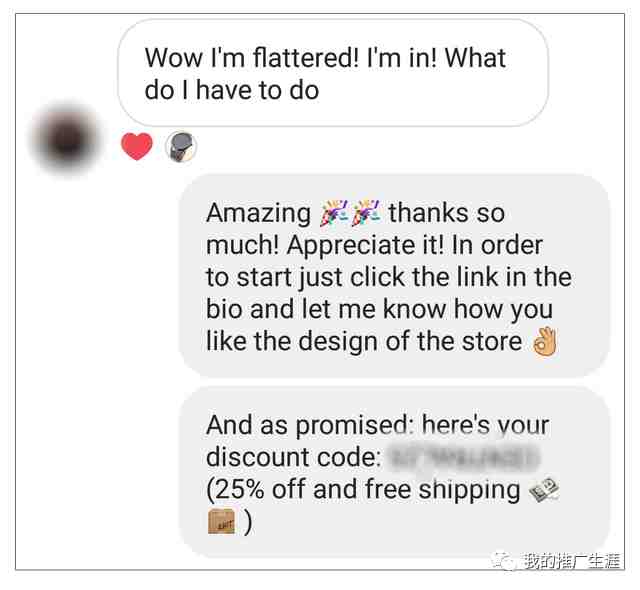Click "design of the store" text
640x590 pixels.
pos(410,342)
